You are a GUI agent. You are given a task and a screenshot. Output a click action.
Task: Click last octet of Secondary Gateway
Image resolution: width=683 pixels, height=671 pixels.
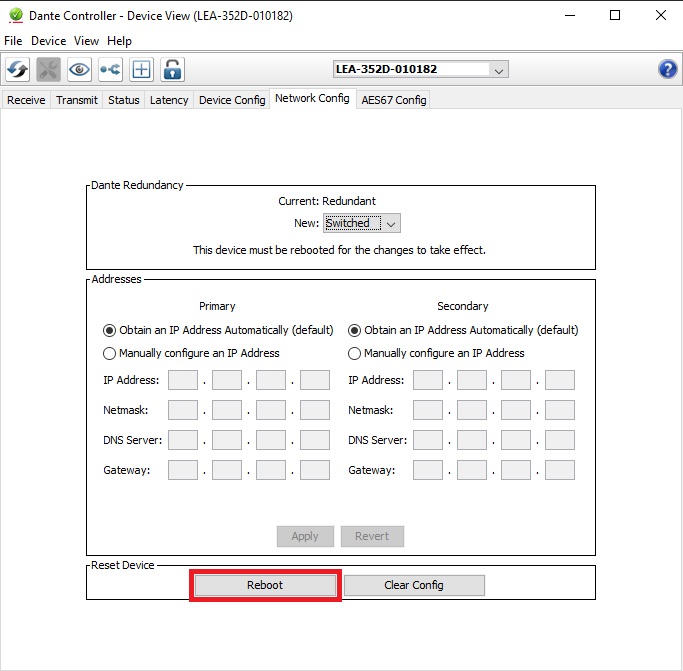pos(560,470)
